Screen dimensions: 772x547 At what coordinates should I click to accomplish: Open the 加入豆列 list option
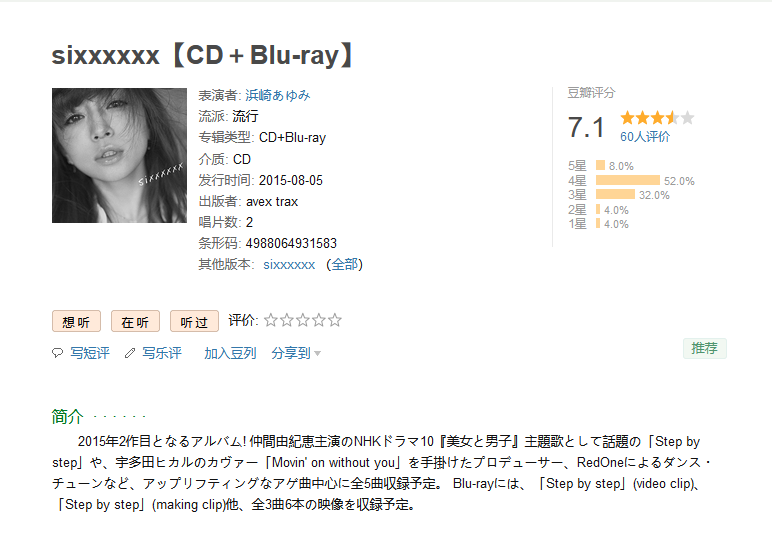coord(230,353)
